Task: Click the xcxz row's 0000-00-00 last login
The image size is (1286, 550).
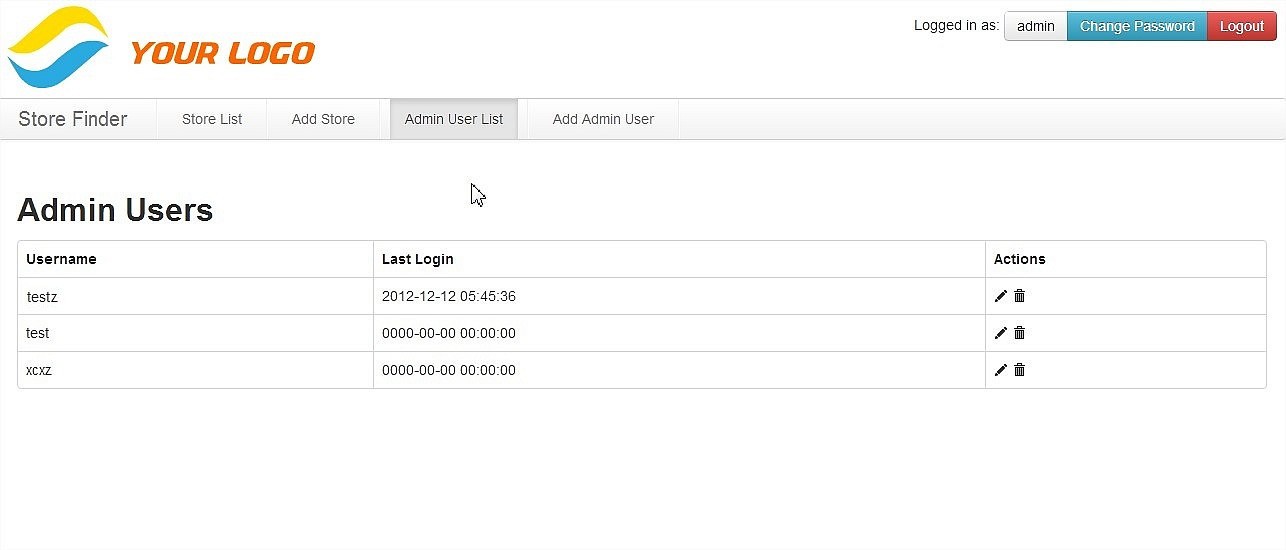Action: click(449, 370)
